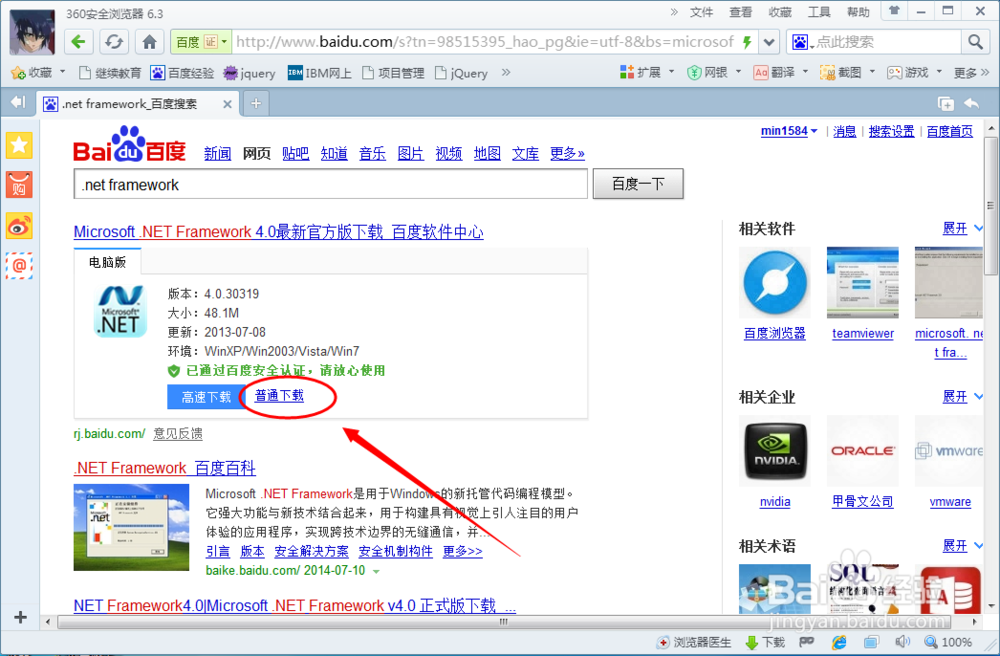Open the 查看 menu

tap(740, 11)
